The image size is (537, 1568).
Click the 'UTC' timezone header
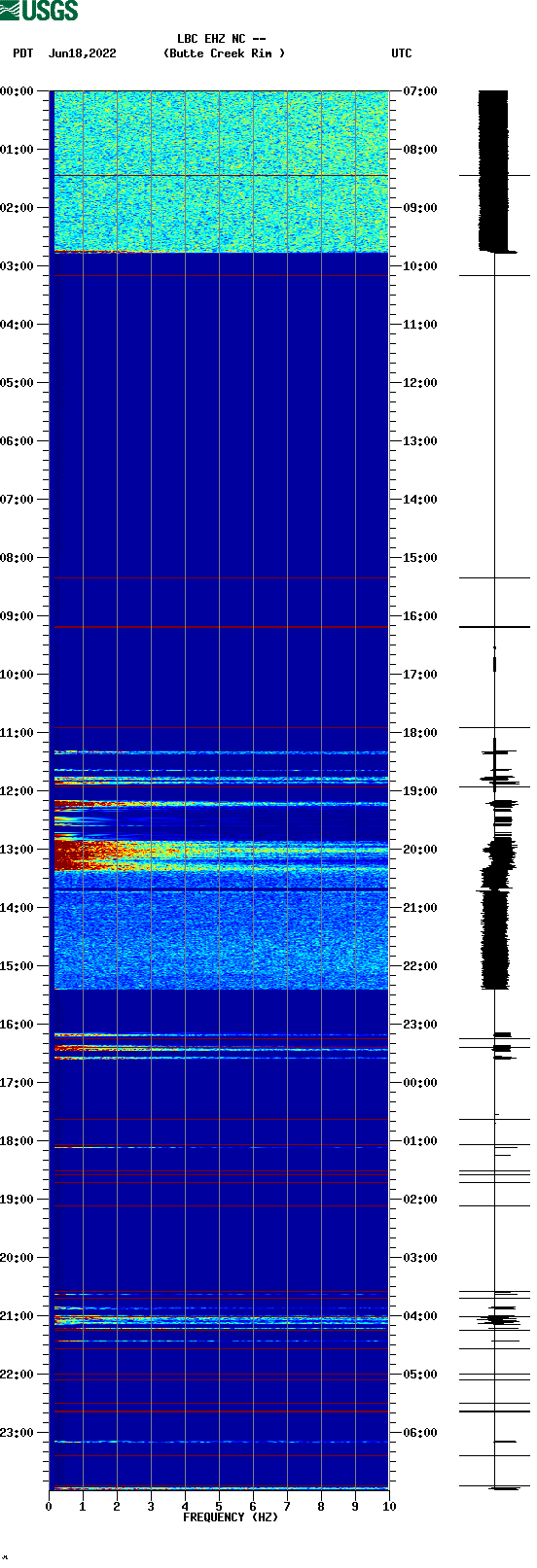click(x=402, y=53)
